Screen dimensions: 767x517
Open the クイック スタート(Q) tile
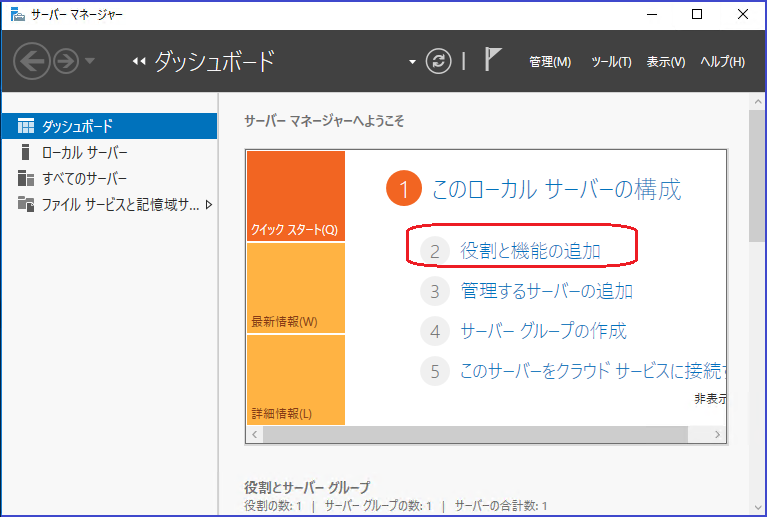[x=296, y=196]
